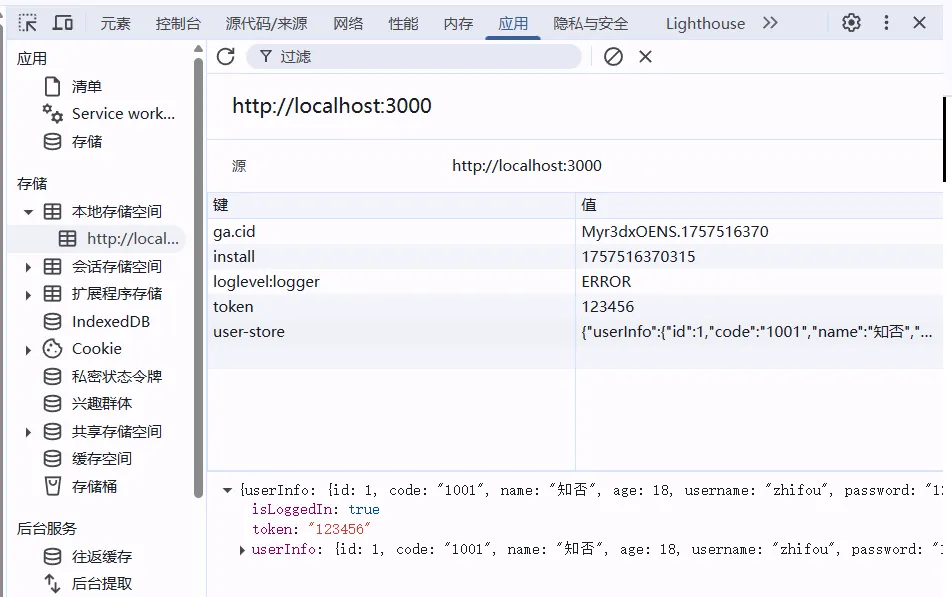The height and width of the screenshot is (597, 952).
Task: Click the sidebar vertical scrollbar
Action: pyautogui.click(x=198, y=270)
